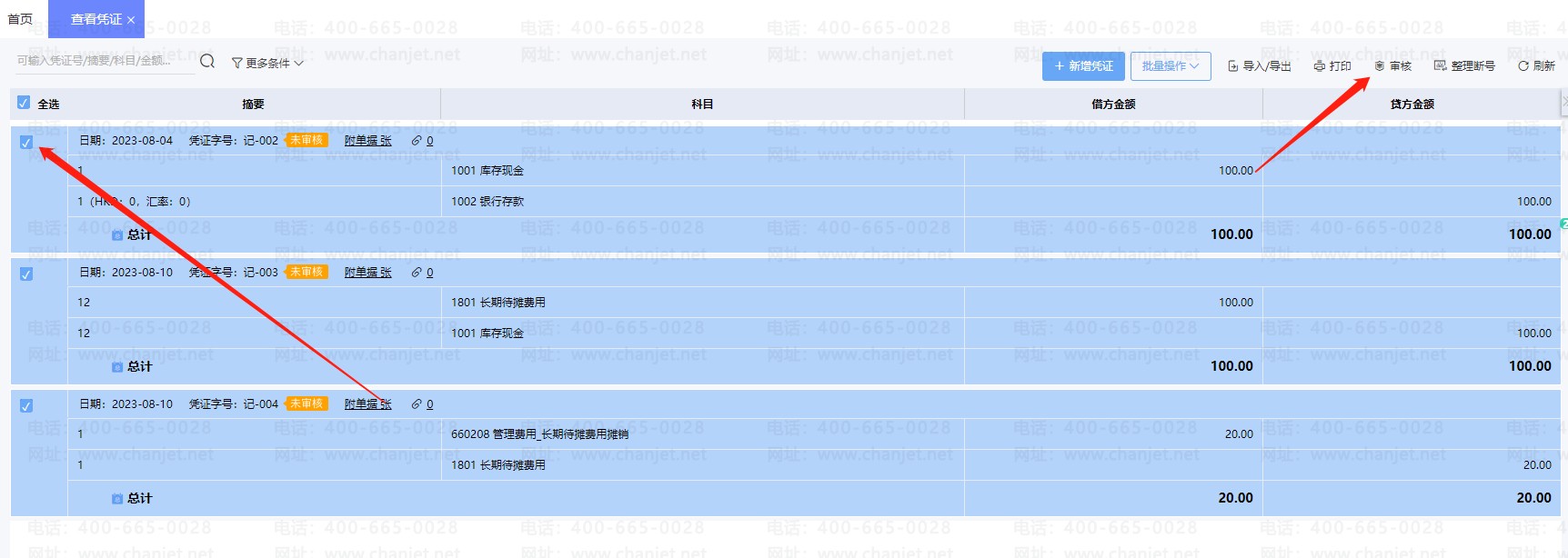Image resolution: width=1568 pixels, height=558 pixels.
Task: Click the 科目 column header
Action: 702,105
